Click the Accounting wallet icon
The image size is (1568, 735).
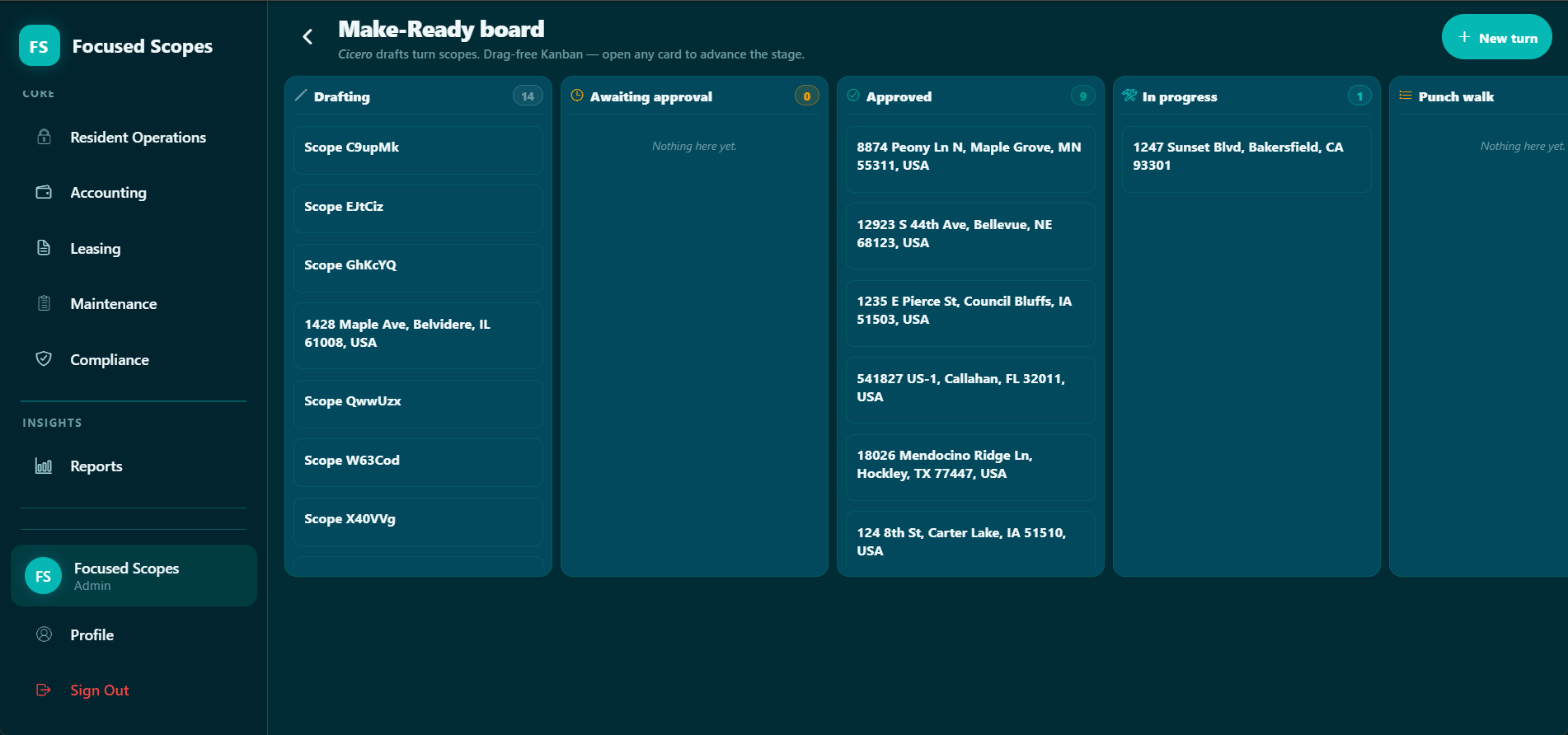(x=45, y=192)
